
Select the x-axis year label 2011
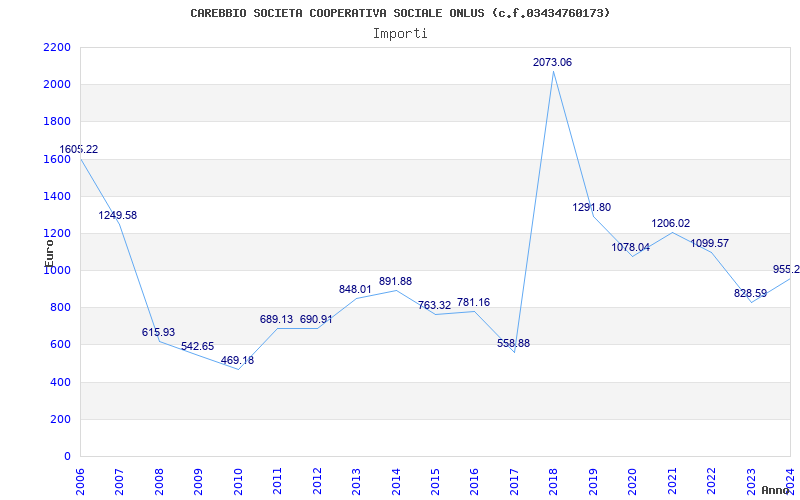click(x=278, y=481)
